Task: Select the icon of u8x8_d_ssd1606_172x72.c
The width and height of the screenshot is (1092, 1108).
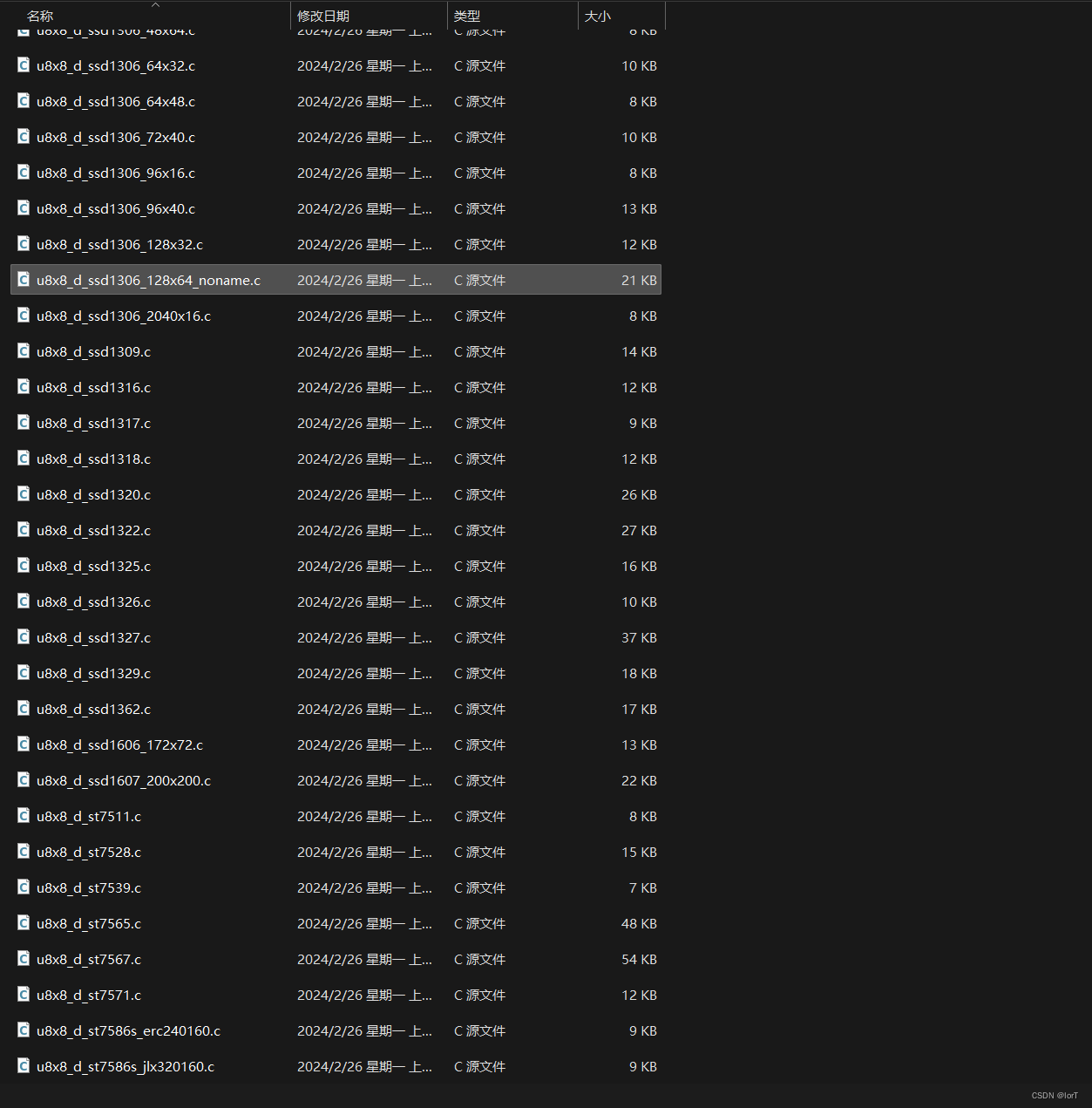Action: click(x=24, y=744)
